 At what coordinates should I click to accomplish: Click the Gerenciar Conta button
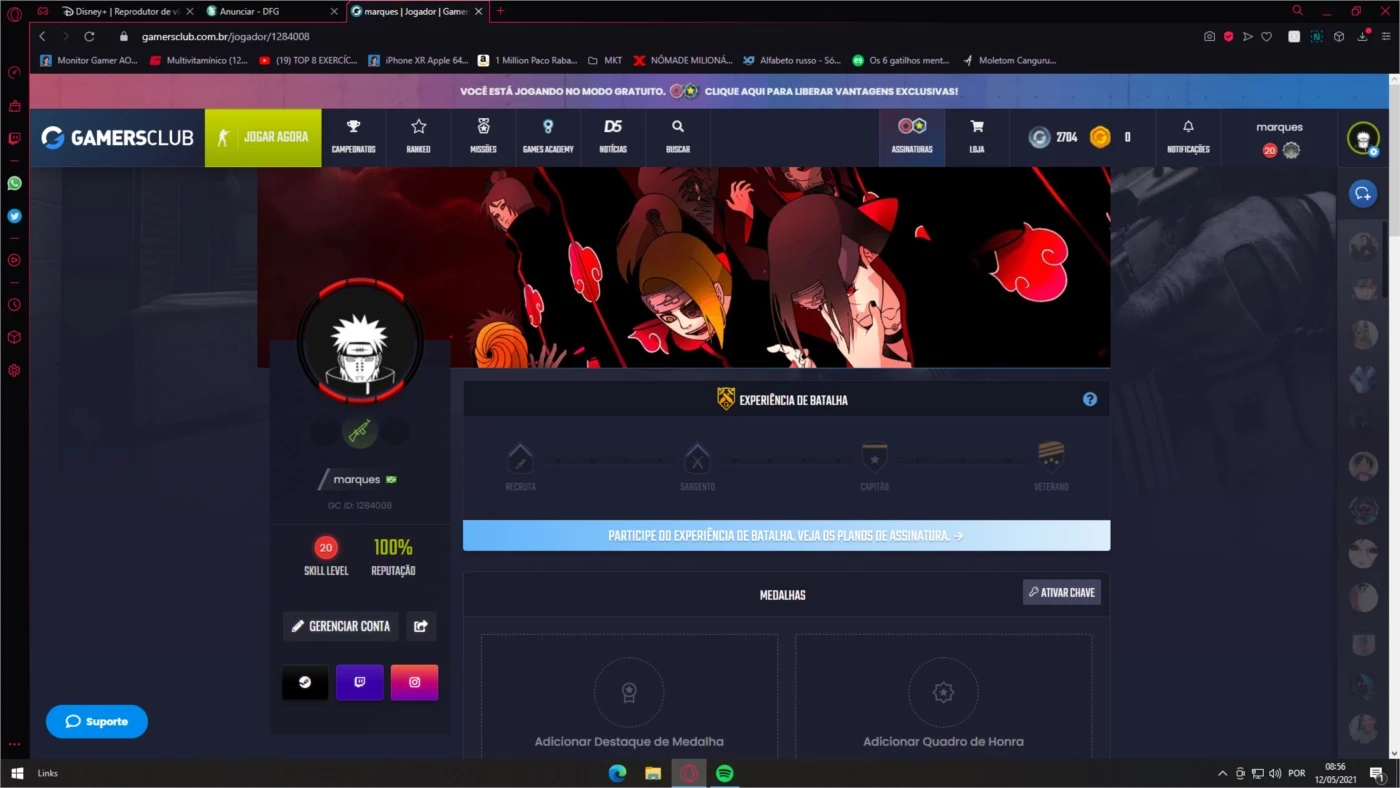pos(341,626)
